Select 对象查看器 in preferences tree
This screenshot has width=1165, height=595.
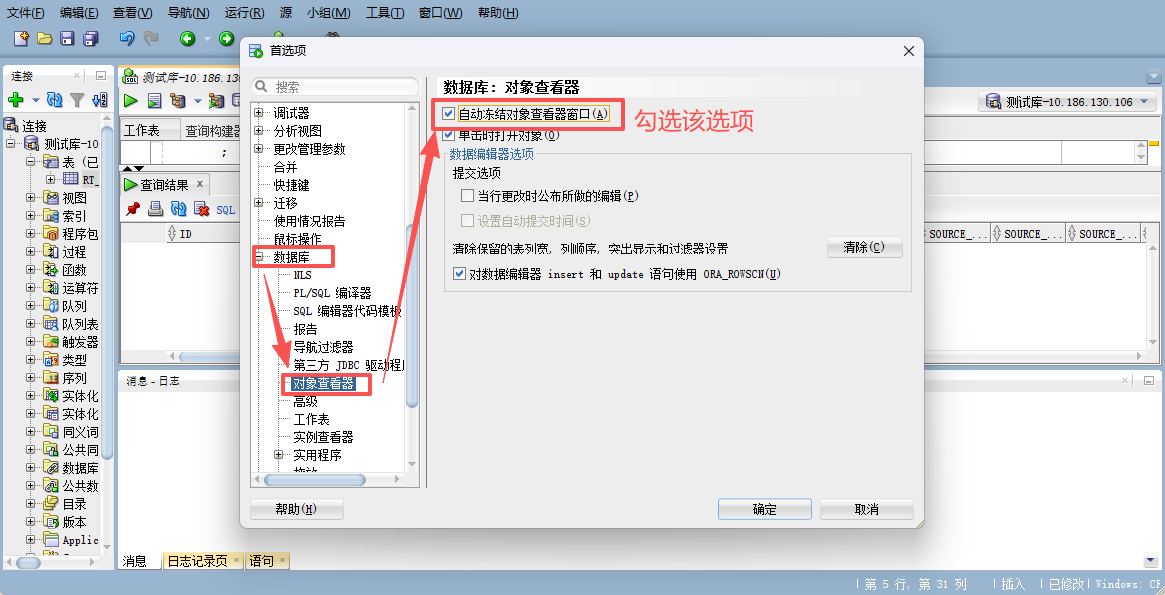[x=323, y=383]
